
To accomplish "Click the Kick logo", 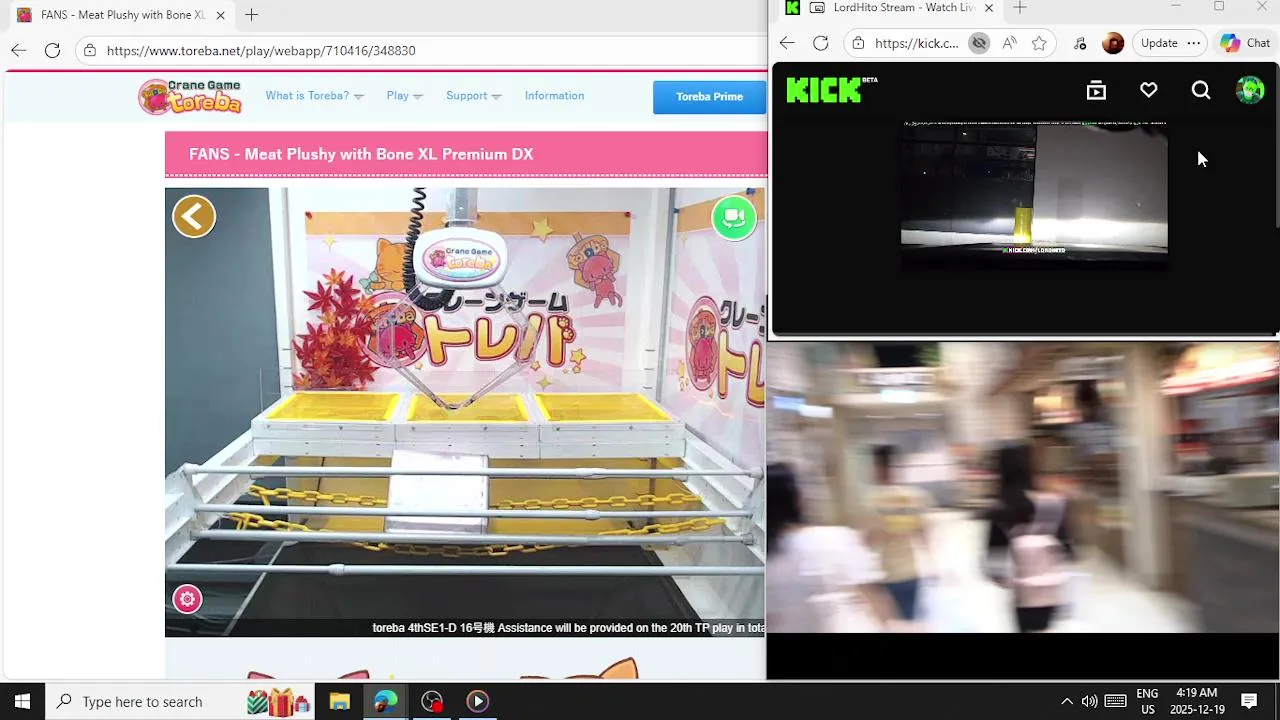I will (x=831, y=90).
